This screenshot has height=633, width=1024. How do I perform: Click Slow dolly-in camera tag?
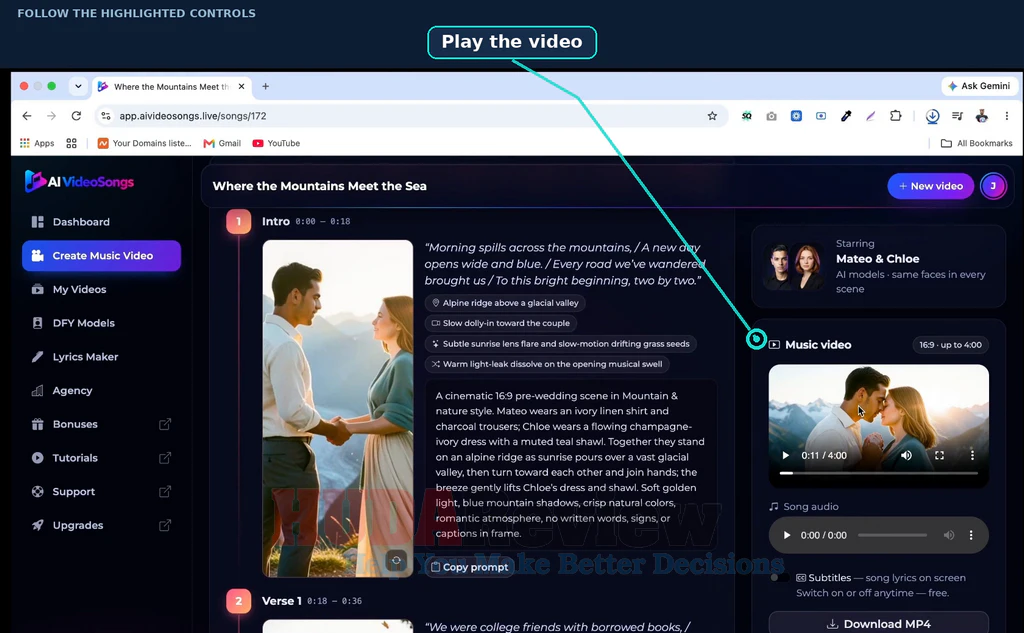click(x=500, y=323)
